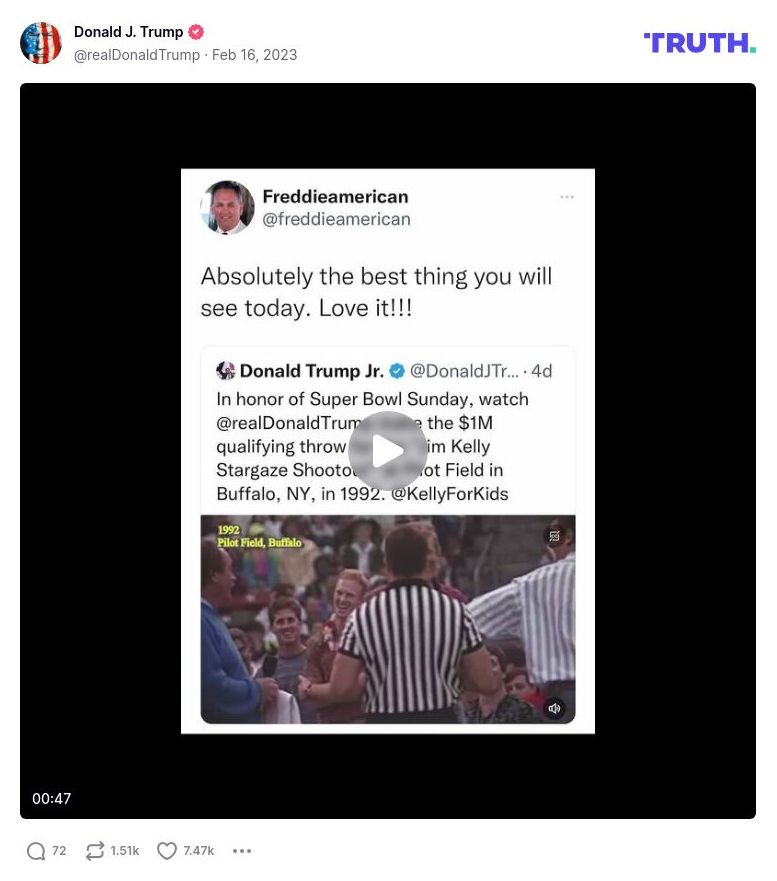777x881 pixels.
Task: Like the post with heart icon
Action: pos(167,851)
